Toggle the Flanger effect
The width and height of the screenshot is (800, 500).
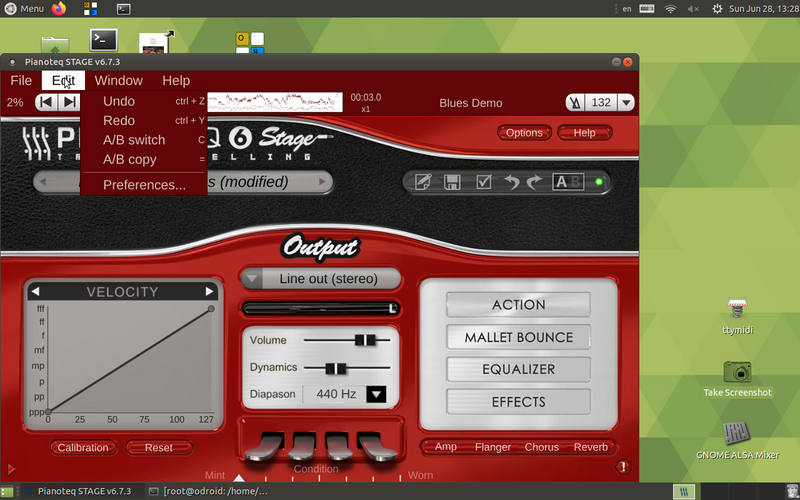493,447
